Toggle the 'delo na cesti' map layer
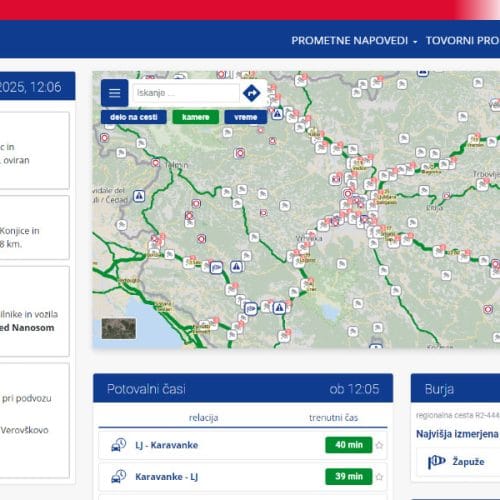500x500 pixels. [134, 117]
